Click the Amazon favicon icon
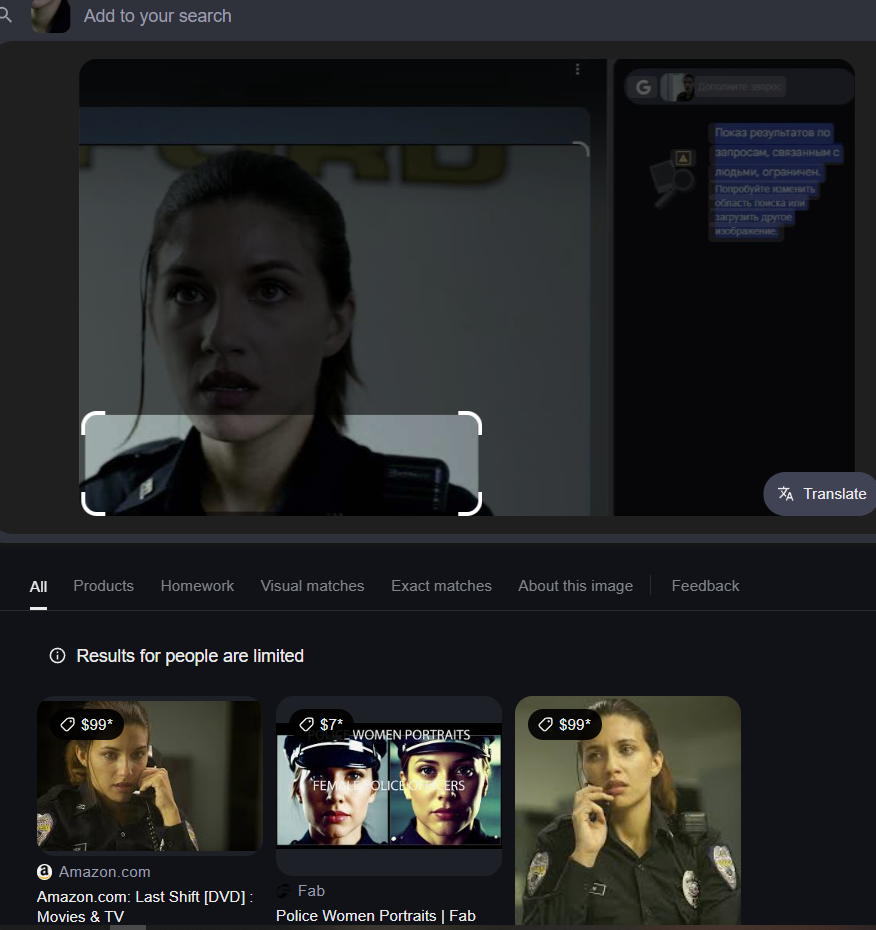This screenshot has height=930, width=876. (44, 872)
